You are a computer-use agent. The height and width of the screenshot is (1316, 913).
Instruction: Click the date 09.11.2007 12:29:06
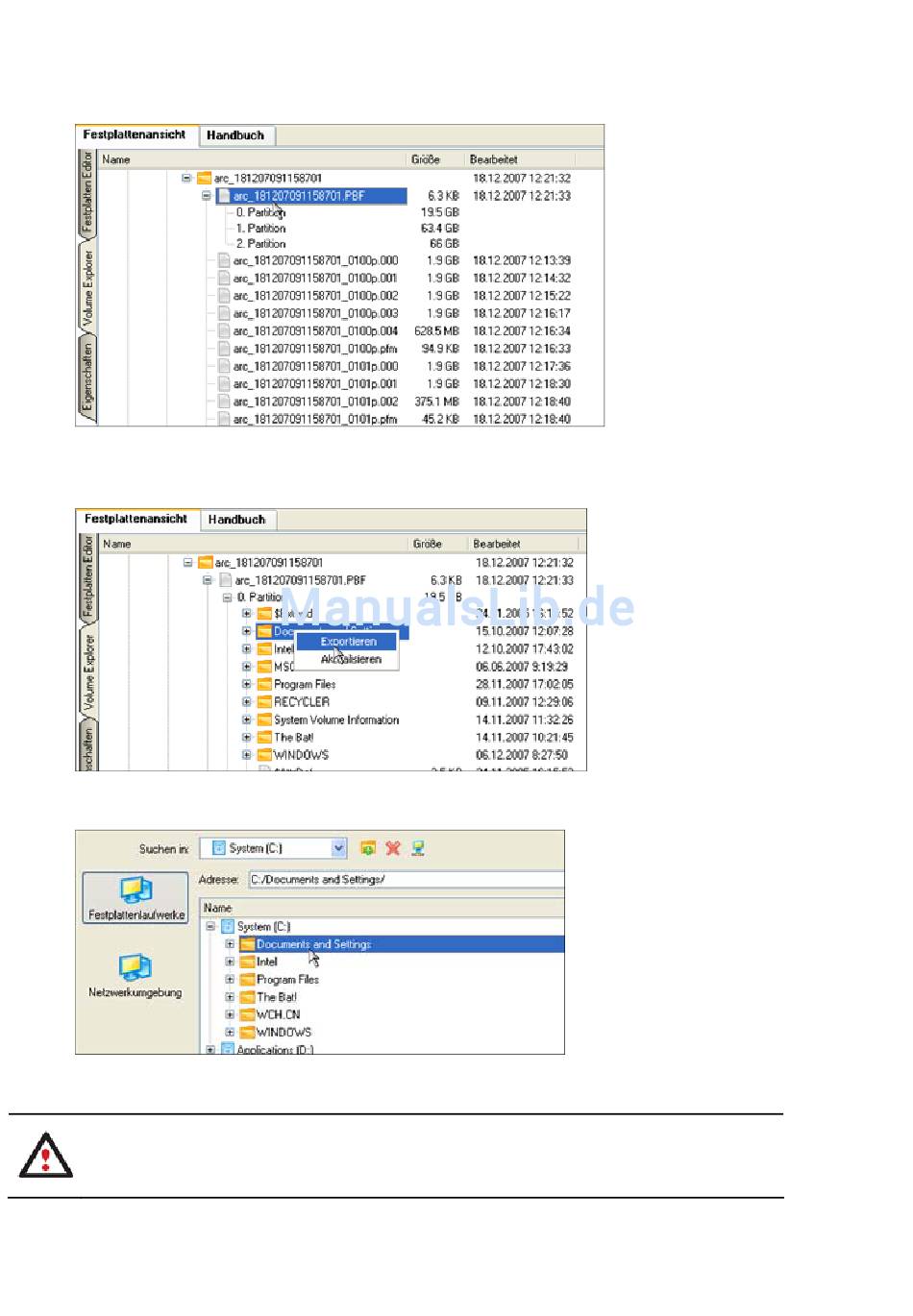[525, 702]
